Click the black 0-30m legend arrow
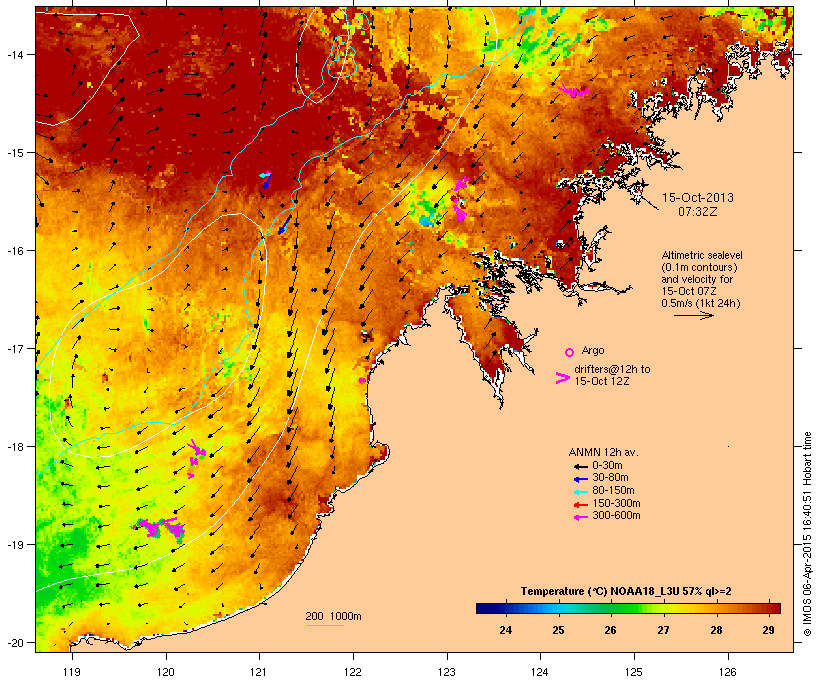The height and width of the screenshot is (680, 820). click(x=580, y=466)
